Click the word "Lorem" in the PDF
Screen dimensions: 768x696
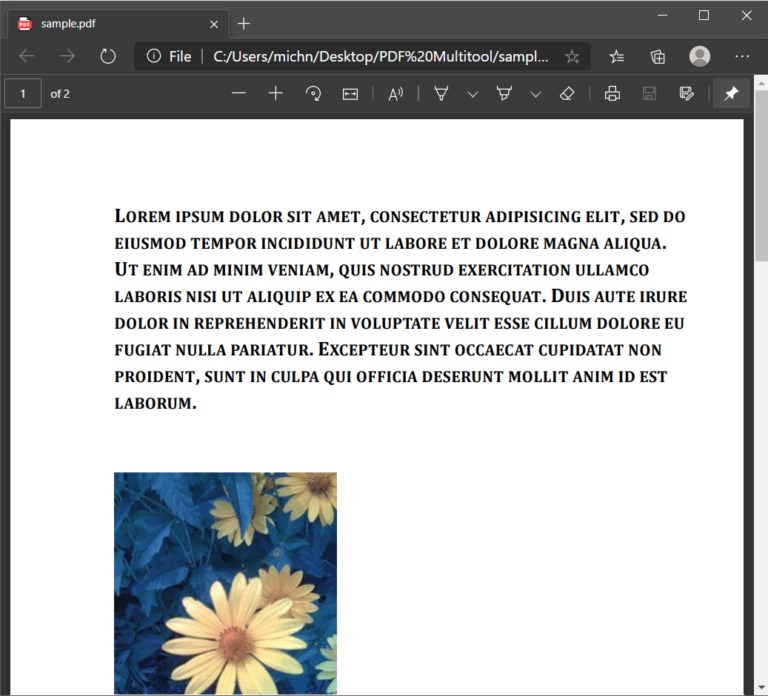(143, 216)
